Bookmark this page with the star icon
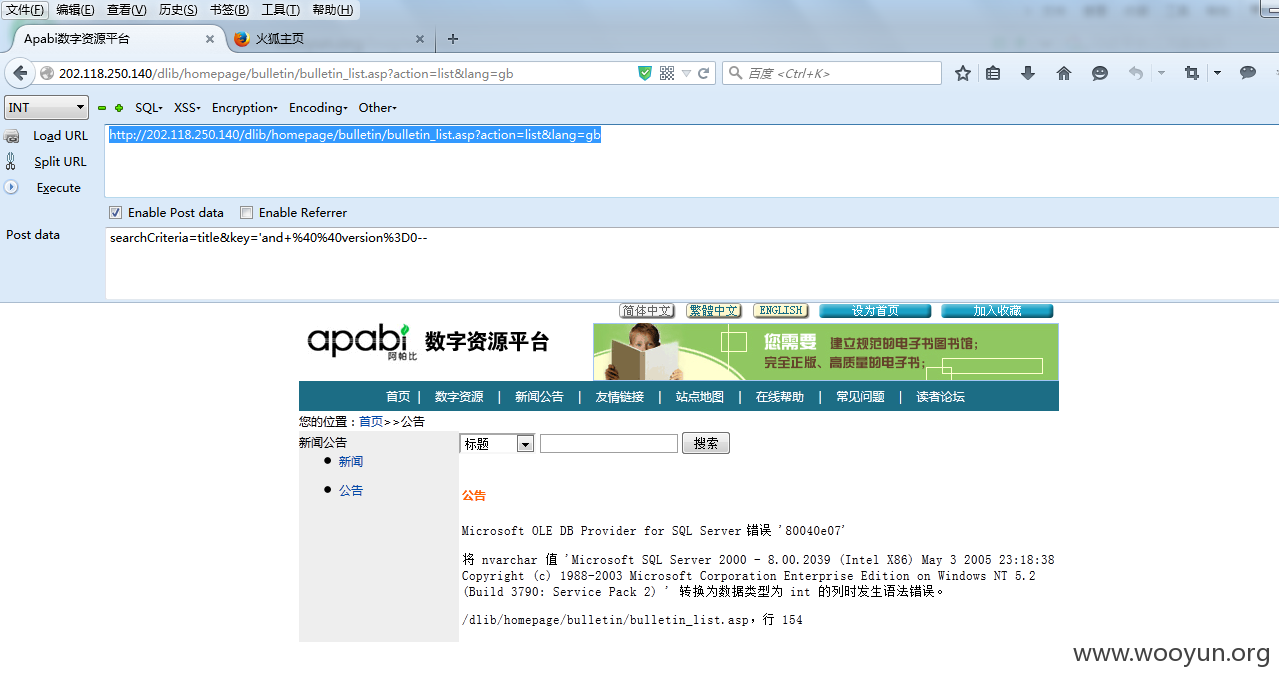 [x=963, y=73]
